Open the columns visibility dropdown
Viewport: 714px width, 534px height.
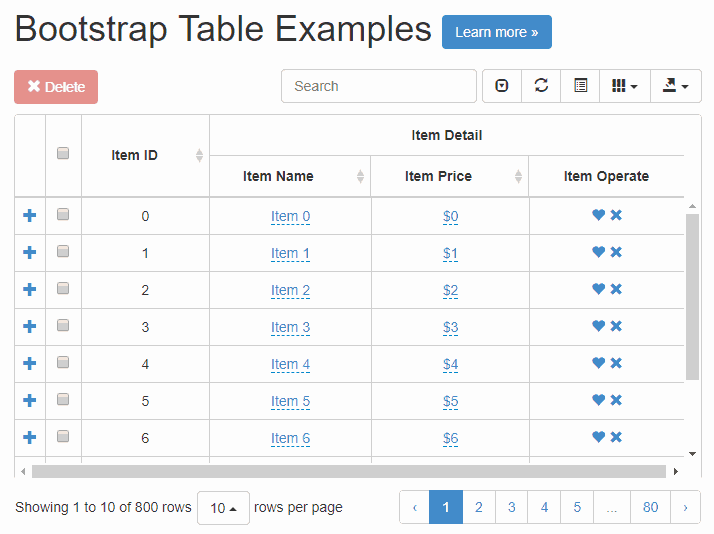[624, 86]
